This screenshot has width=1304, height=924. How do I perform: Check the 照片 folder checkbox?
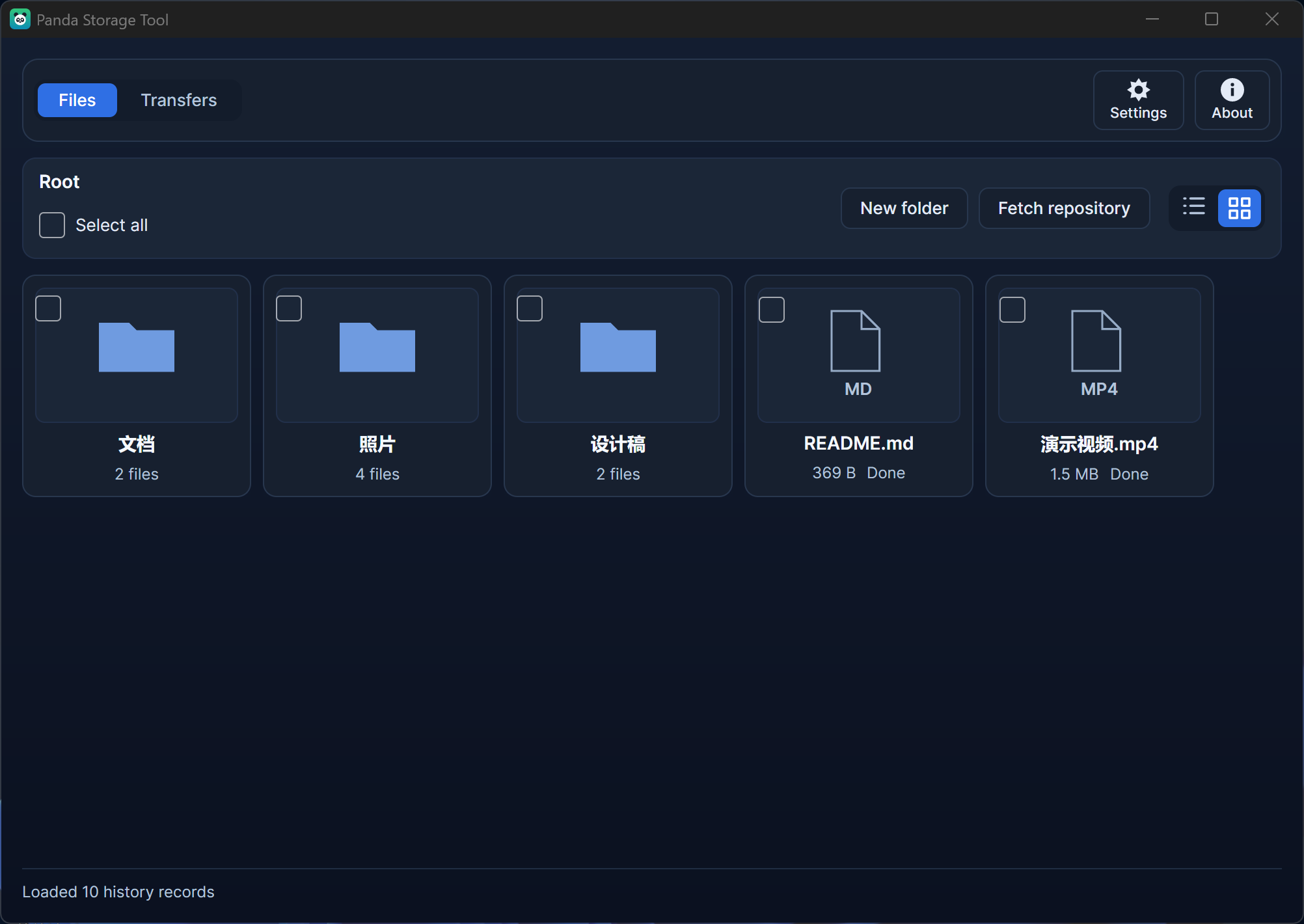[289, 308]
